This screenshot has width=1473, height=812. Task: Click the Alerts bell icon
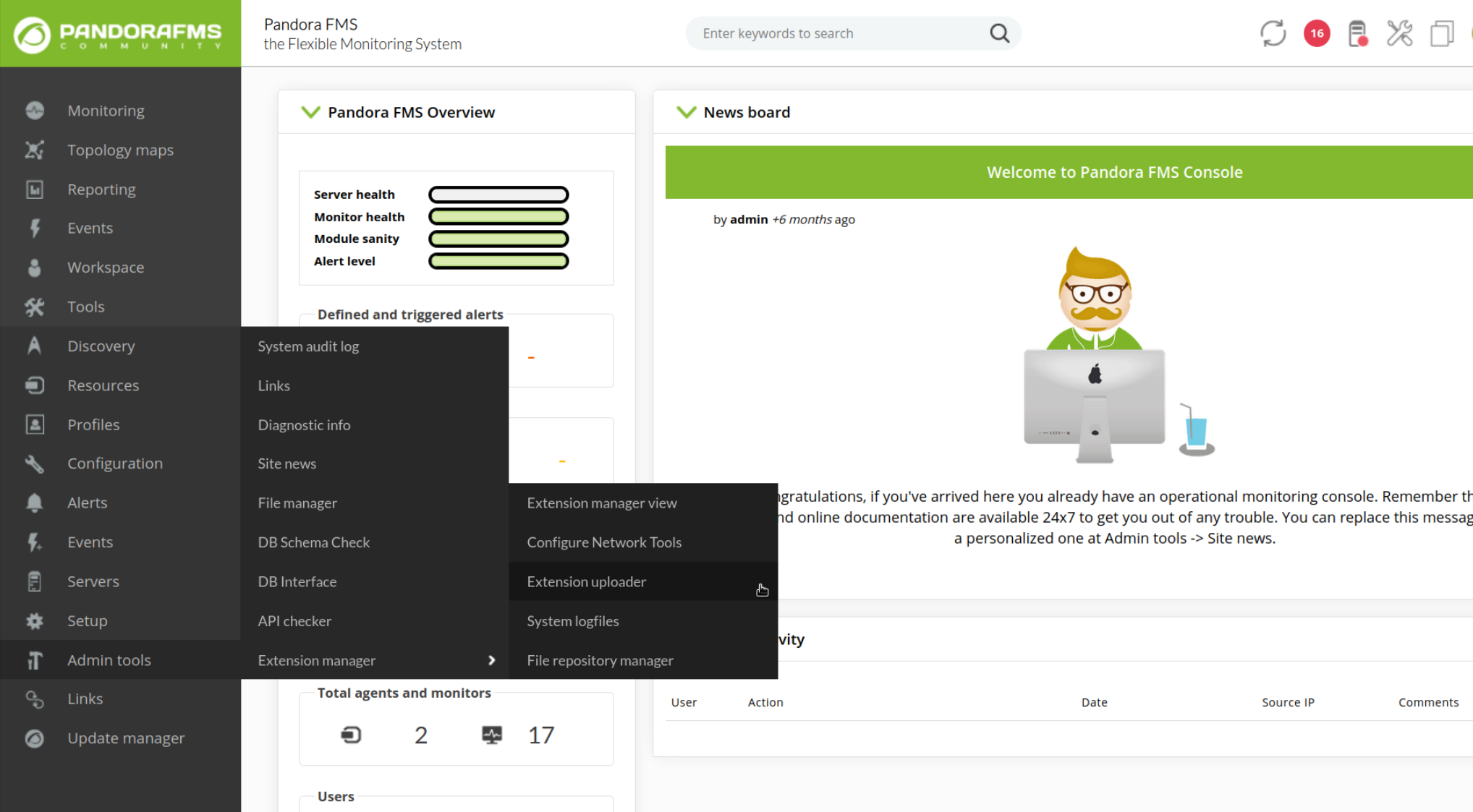pos(35,503)
